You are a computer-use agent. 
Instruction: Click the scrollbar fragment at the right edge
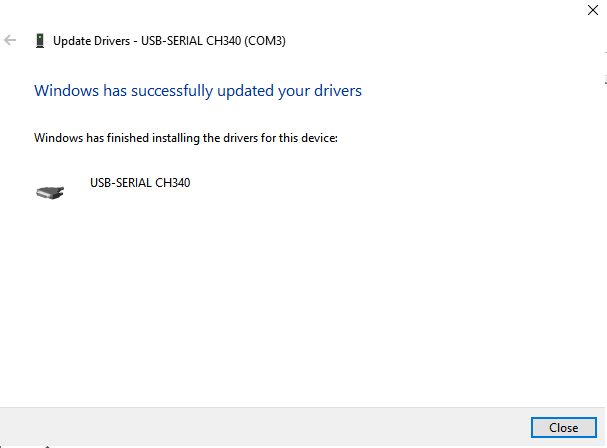(x=605, y=68)
